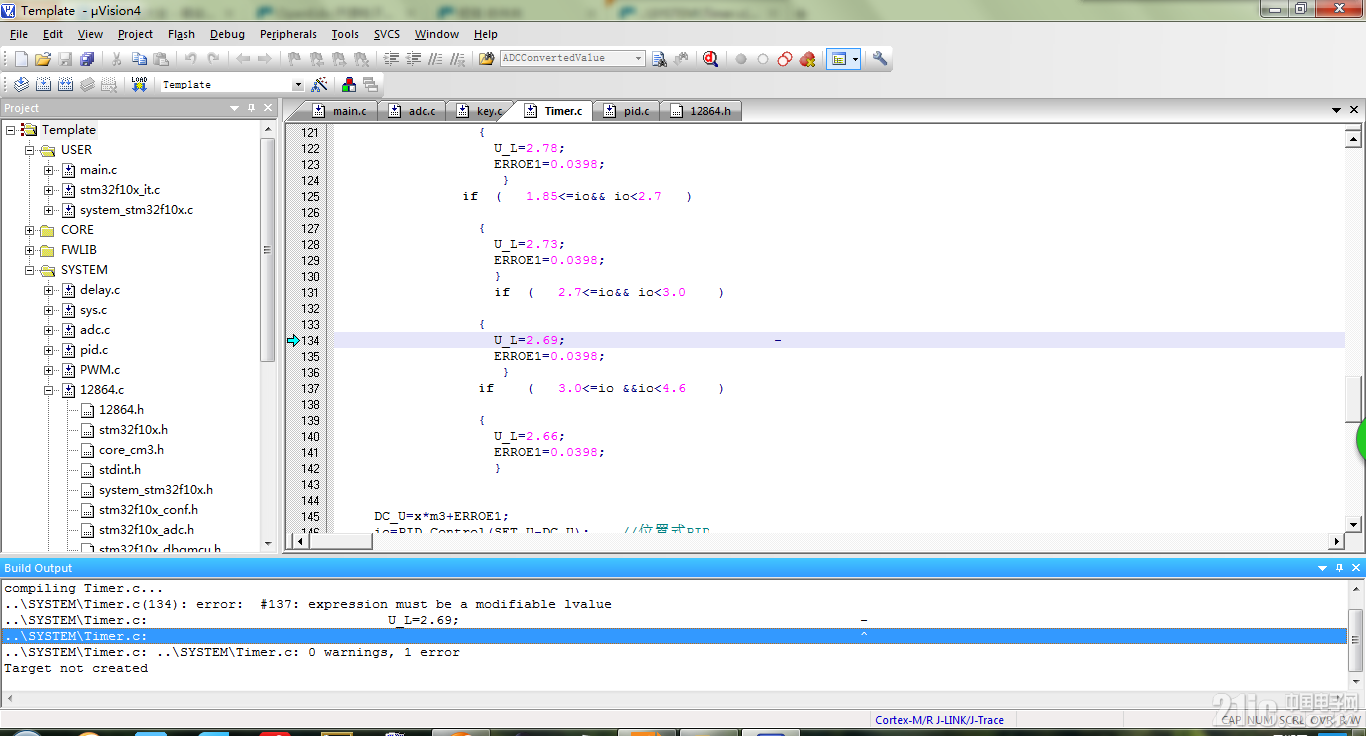This screenshot has width=1366, height=736.
Task: Expand the pid.c file node
Action: pos(48,350)
